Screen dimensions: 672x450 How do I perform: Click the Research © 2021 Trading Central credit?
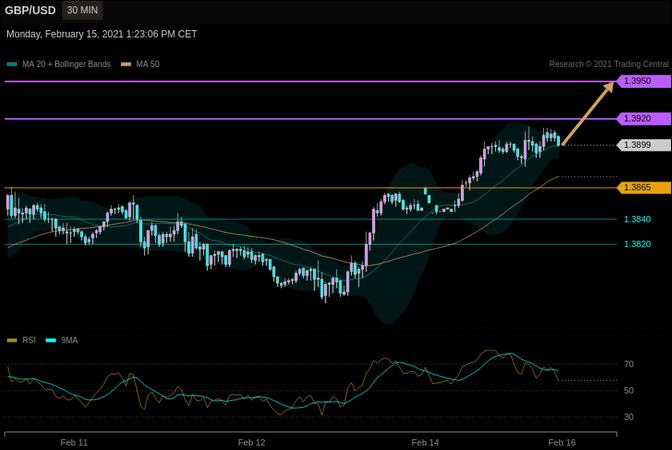click(x=609, y=64)
